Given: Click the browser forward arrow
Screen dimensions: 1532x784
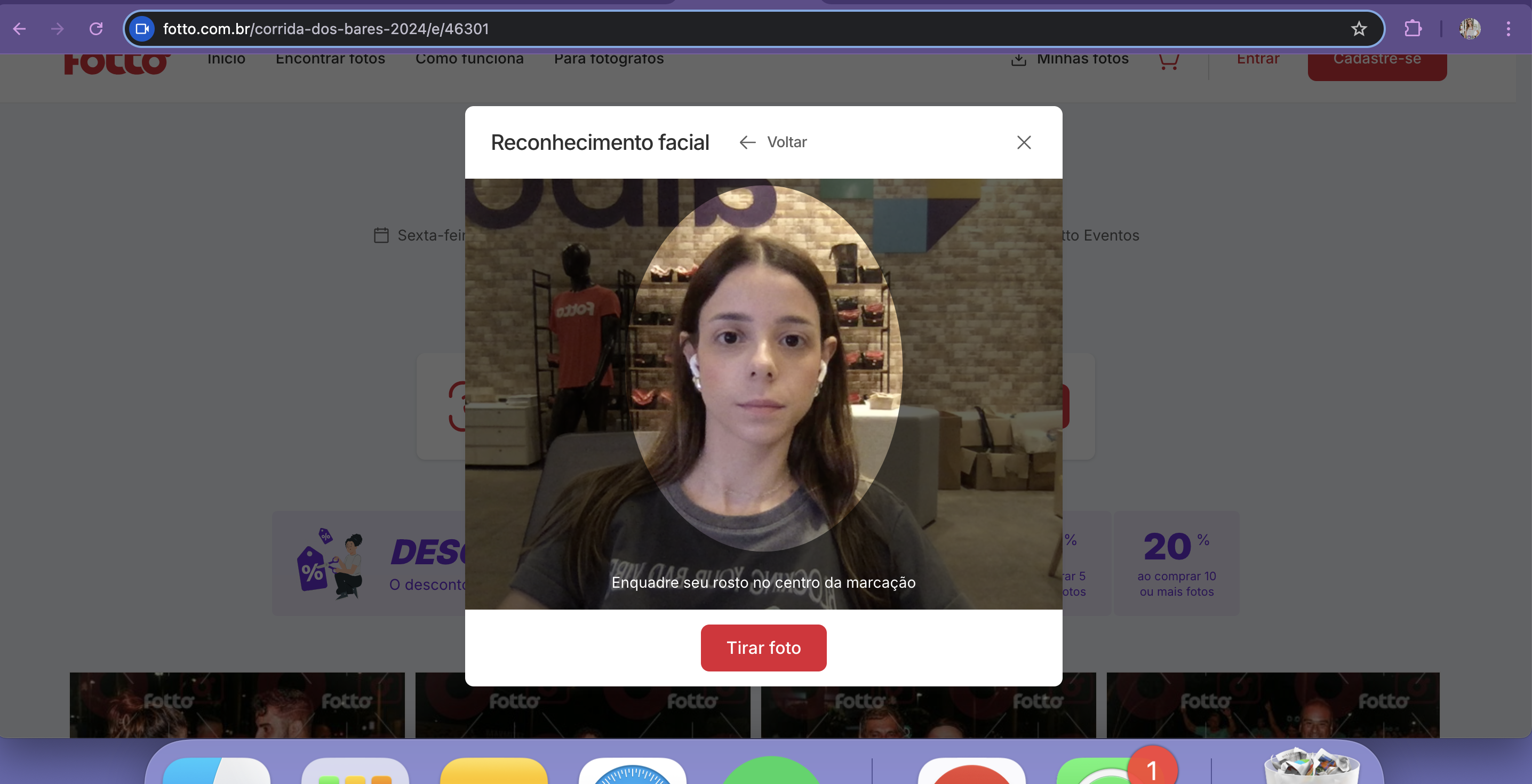Looking at the screenshot, I should pos(57,29).
